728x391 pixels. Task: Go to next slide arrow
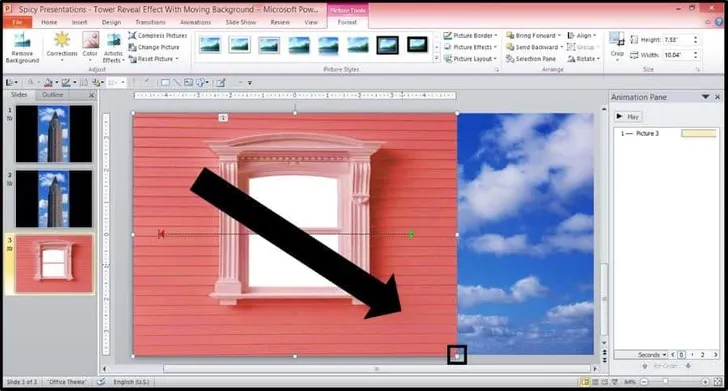tap(604, 360)
